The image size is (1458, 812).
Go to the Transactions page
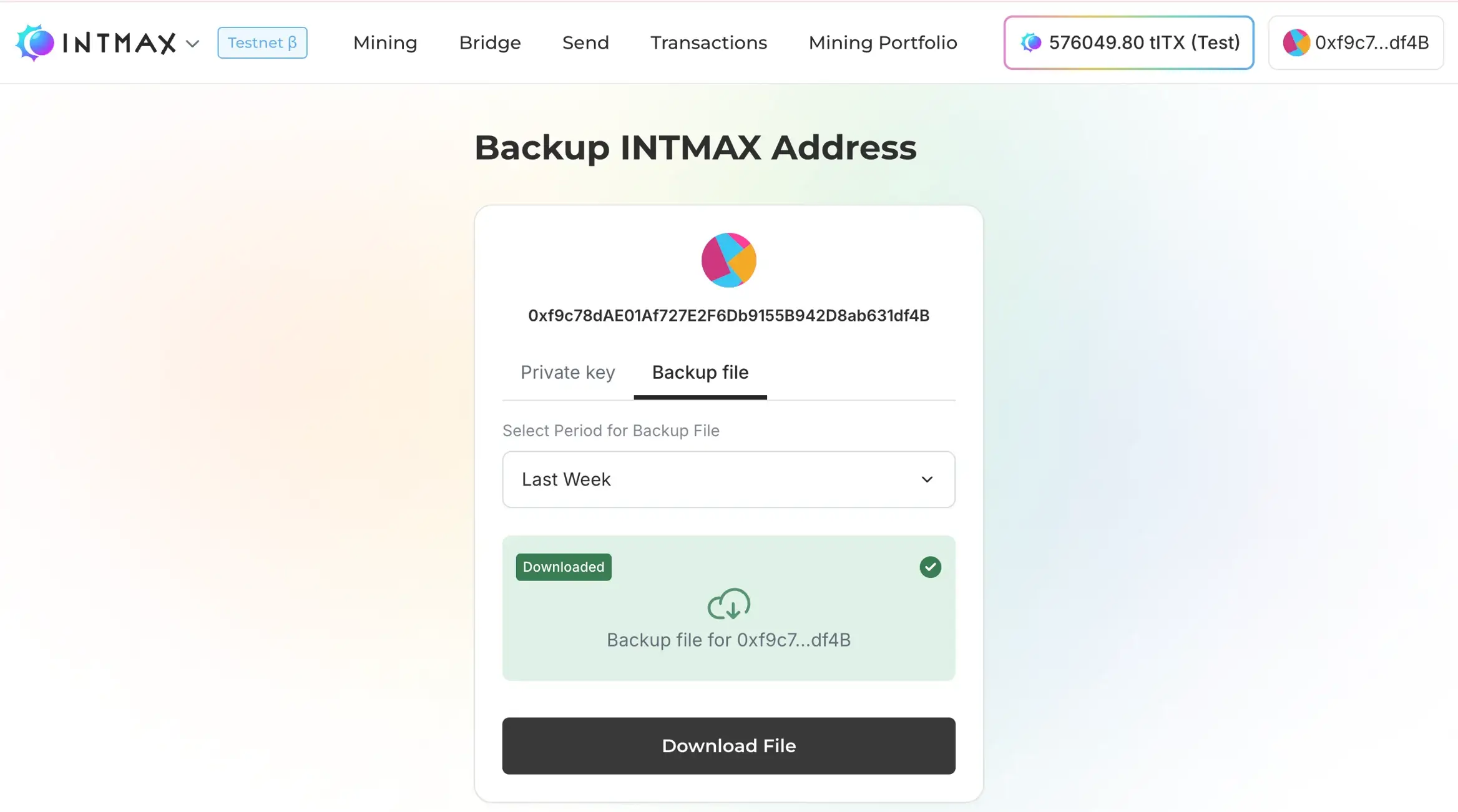[708, 42]
